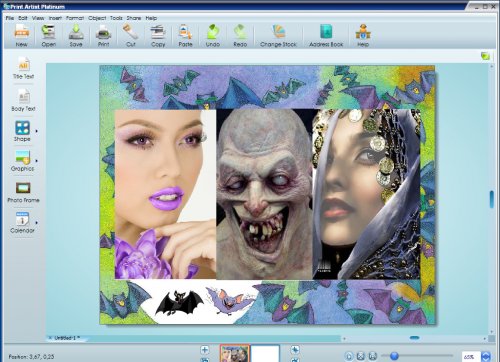The image size is (500, 362).
Task: Click the Copy toolbar icon
Action: tap(158, 32)
